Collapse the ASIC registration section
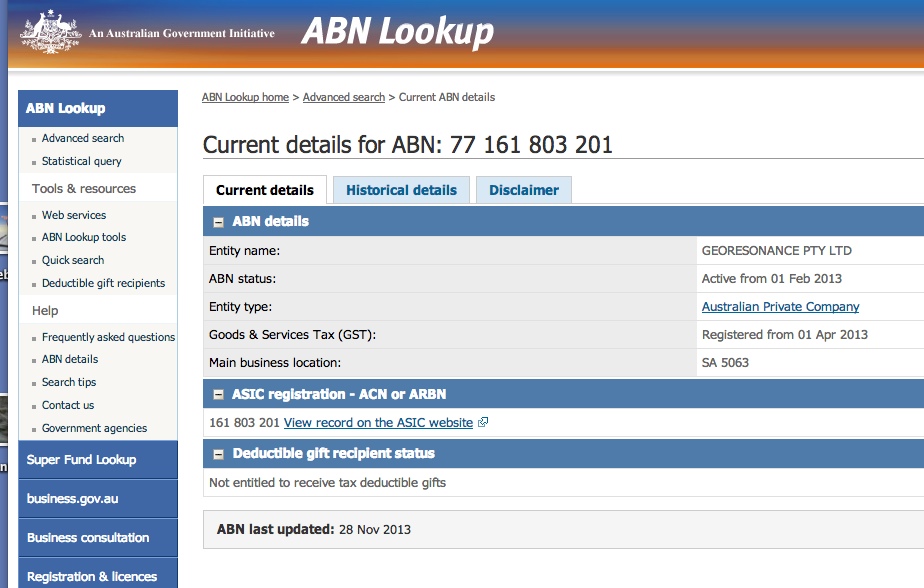Screen dimensions: 924x588 [219, 395]
